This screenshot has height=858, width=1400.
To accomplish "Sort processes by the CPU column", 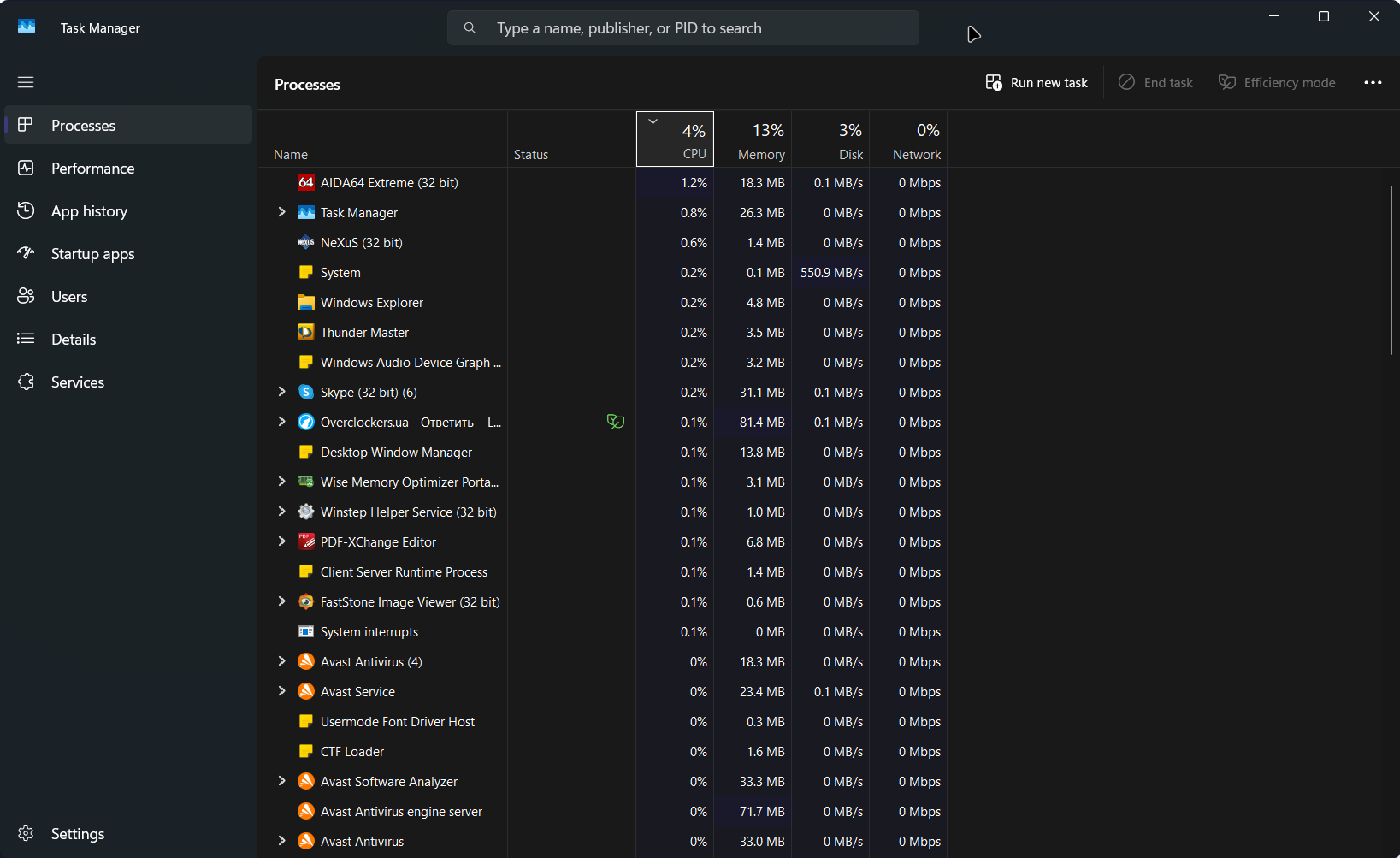I will point(675,139).
